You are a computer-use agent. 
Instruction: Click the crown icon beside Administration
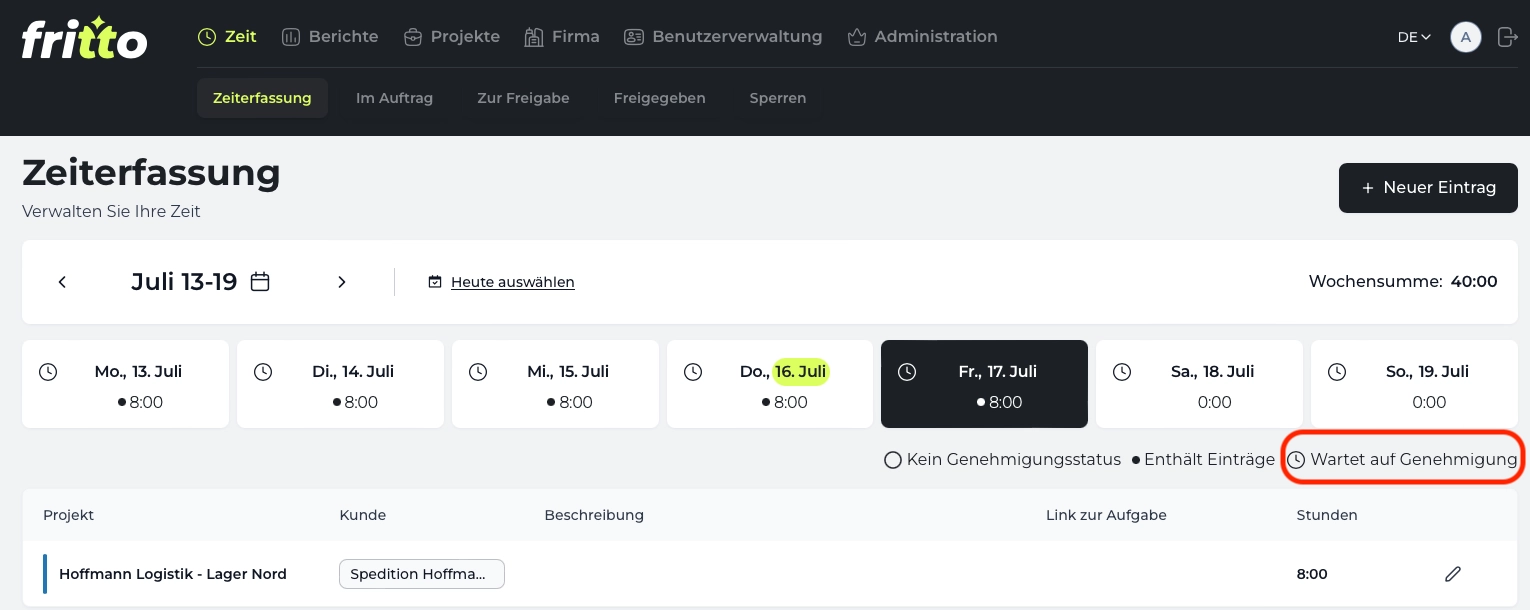(856, 37)
